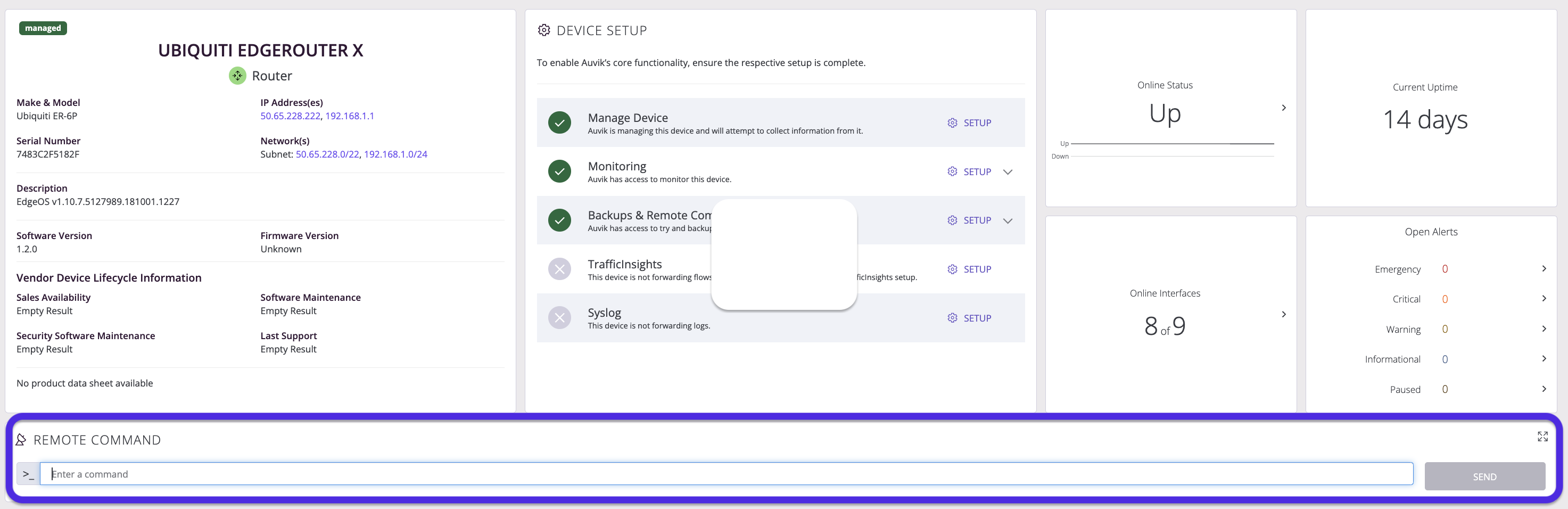Click 'No product data sheet available' text
Image resolution: width=1568 pixels, height=509 pixels.
pos(85,383)
